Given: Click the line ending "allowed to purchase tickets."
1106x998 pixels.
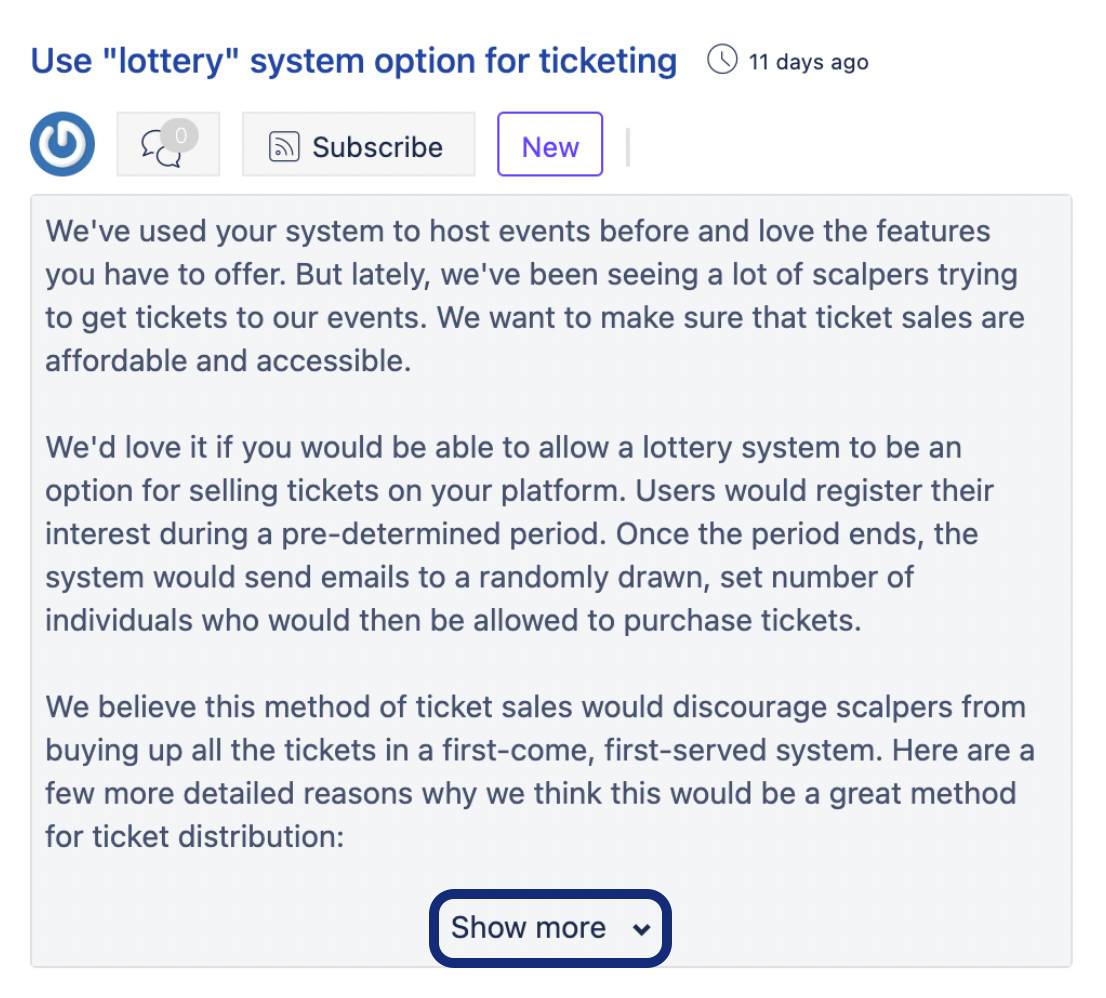Looking at the screenshot, I should point(452,620).
